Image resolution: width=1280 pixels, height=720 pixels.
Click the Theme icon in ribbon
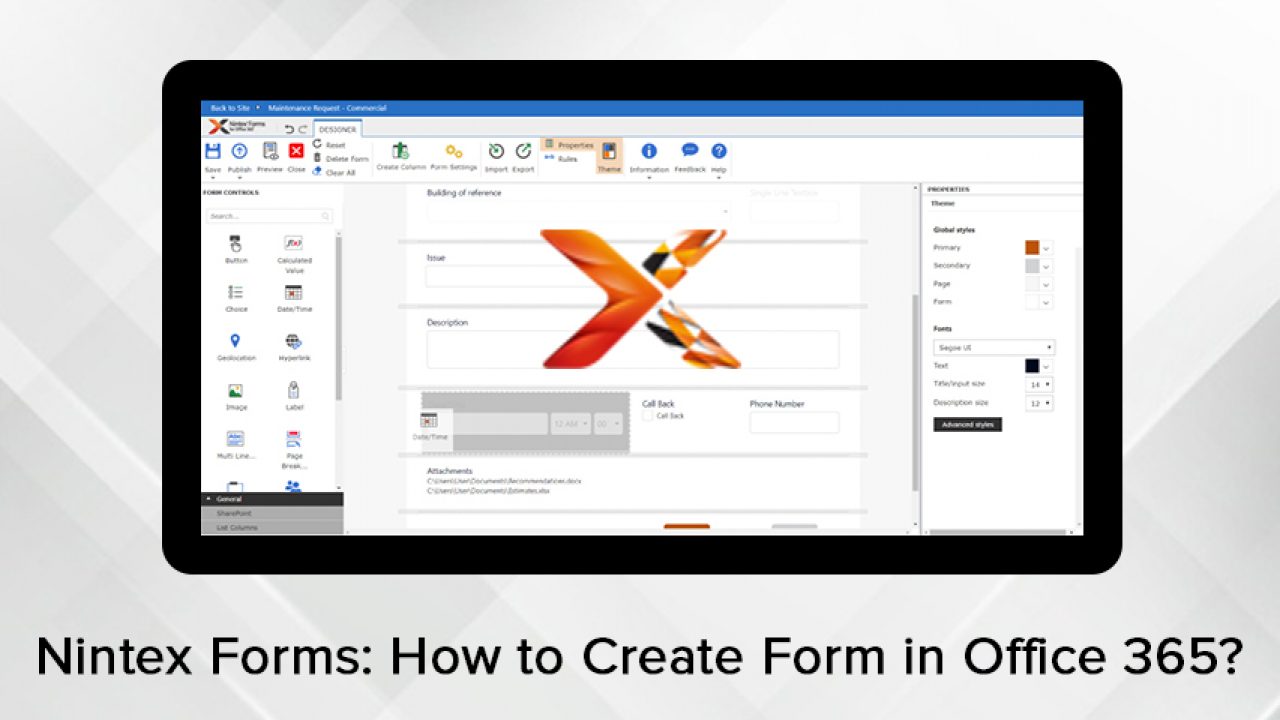tap(609, 151)
